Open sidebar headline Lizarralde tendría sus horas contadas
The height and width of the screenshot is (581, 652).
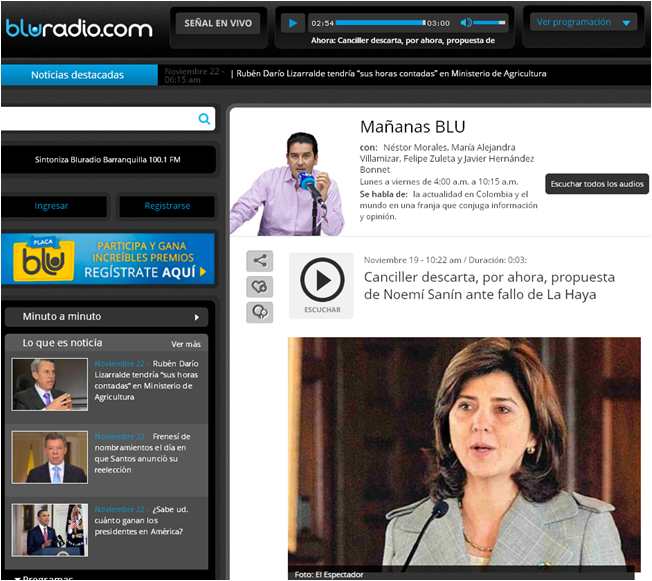point(146,380)
